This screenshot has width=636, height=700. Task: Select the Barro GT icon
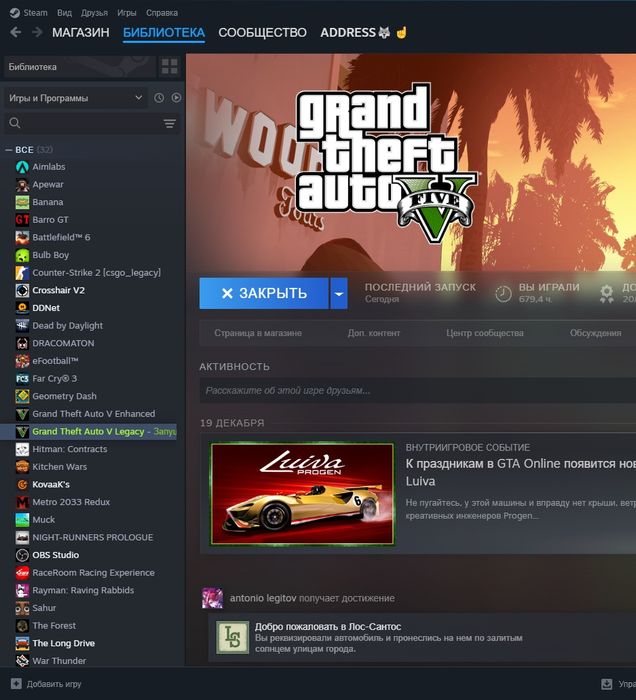click(22, 220)
